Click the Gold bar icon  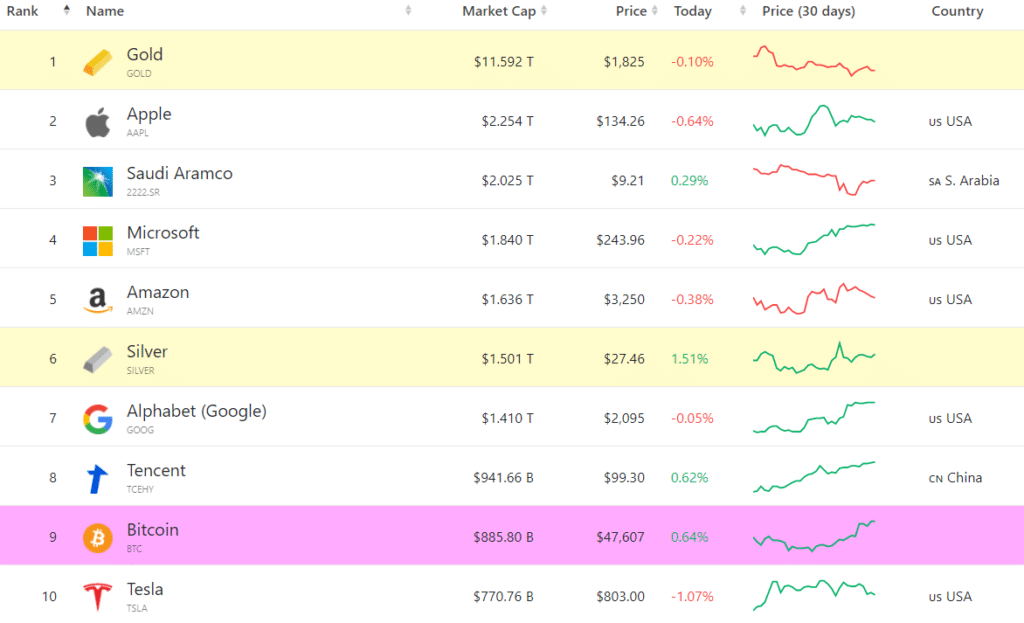pos(97,62)
